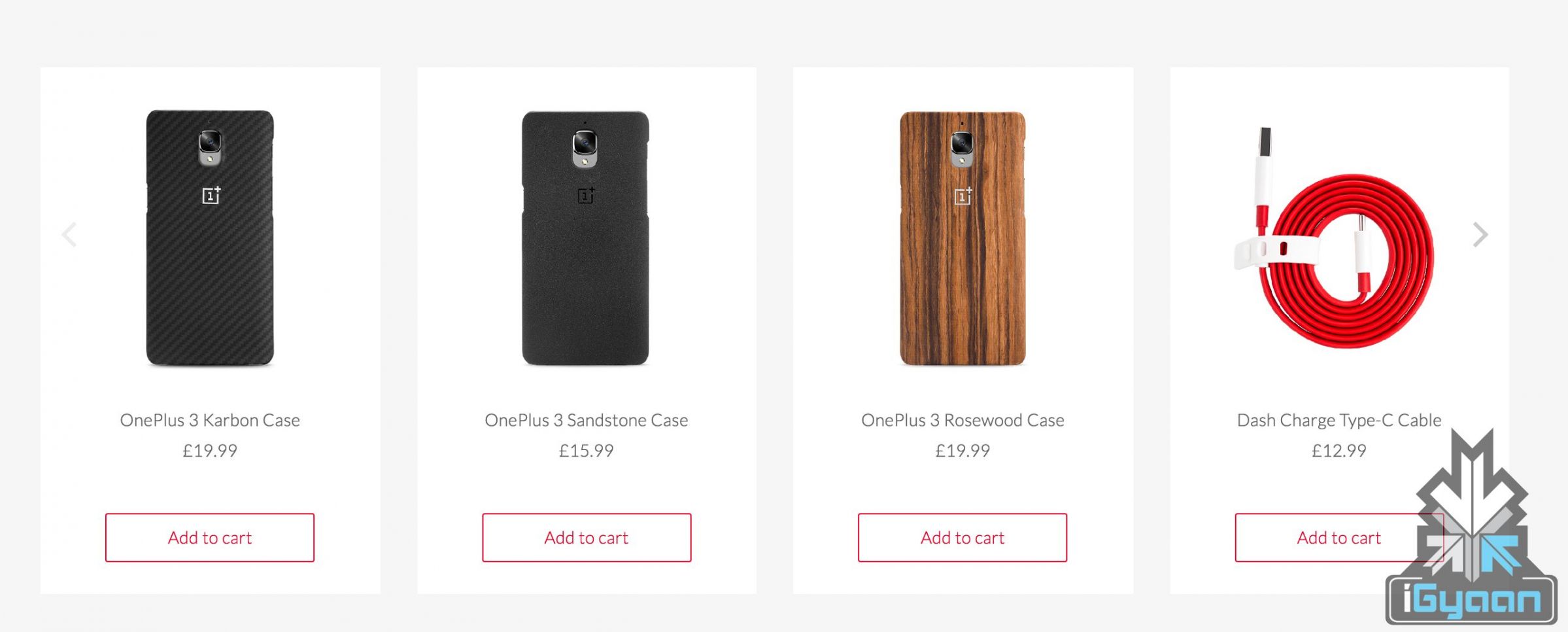Click the OnePlus 3 Karbon Case title
Viewport: 1568px width, 632px height.
point(210,420)
